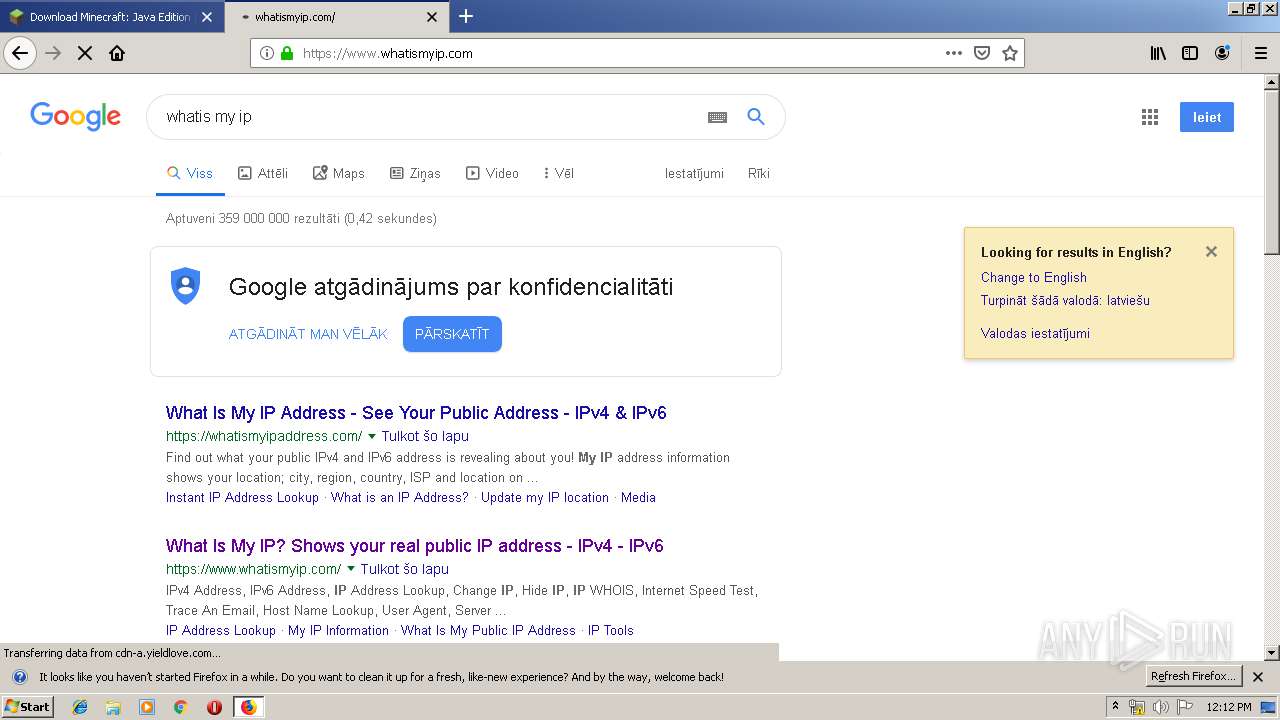
Task: Open Opera from the taskbar
Action: pos(214,707)
